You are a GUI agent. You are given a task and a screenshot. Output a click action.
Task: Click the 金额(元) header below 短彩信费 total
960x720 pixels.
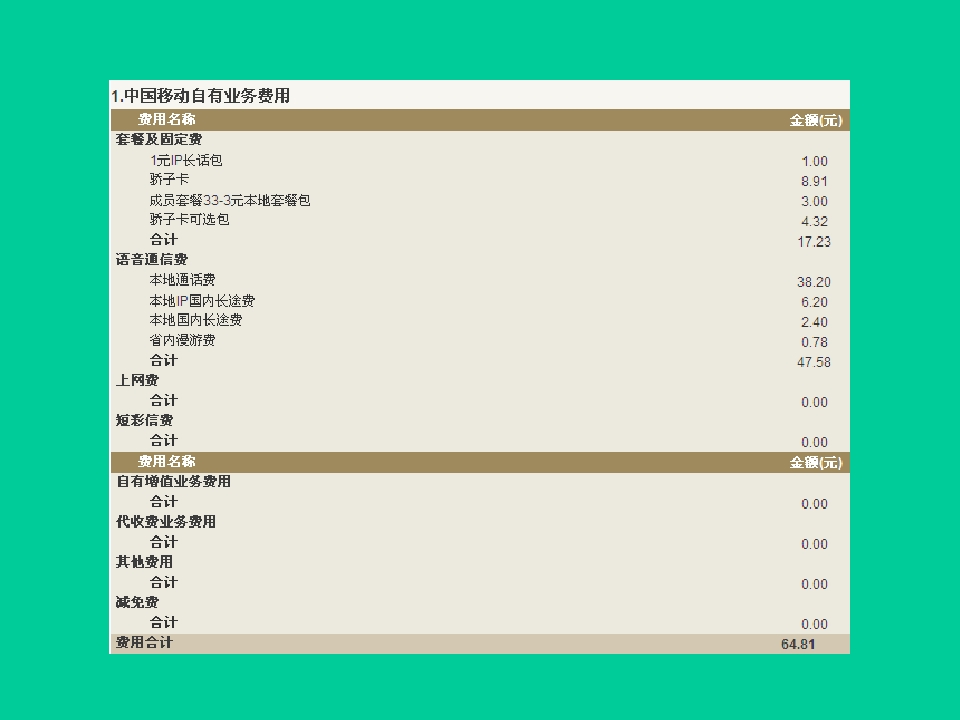click(x=816, y=462)
